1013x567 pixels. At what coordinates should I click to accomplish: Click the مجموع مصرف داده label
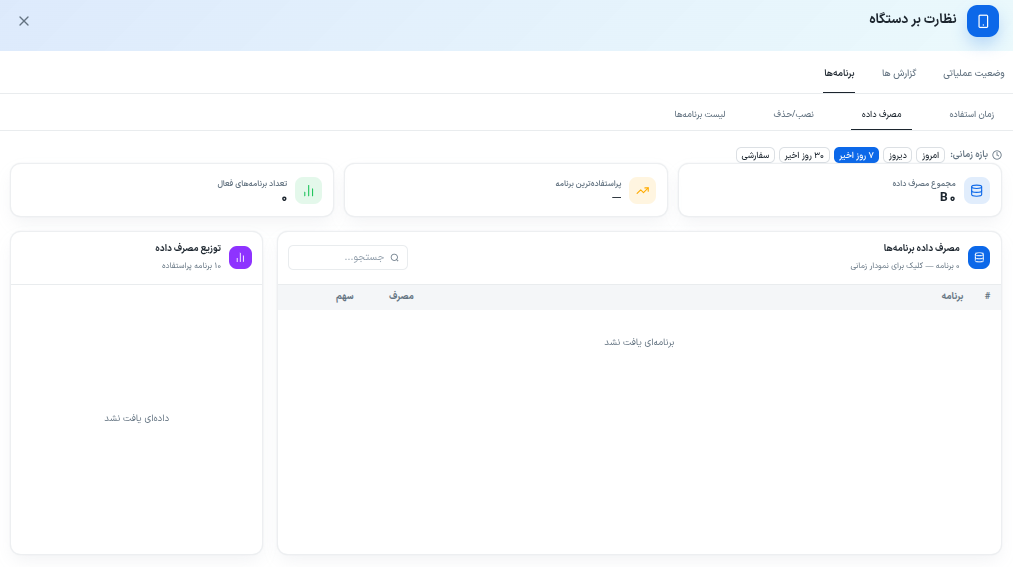924,183
